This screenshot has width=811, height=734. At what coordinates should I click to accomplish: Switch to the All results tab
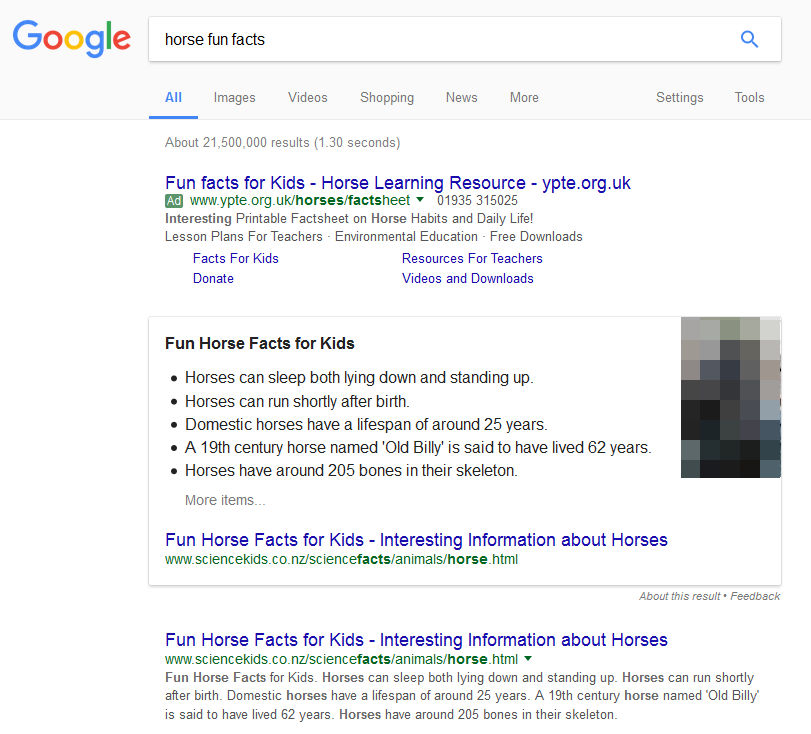173,97
